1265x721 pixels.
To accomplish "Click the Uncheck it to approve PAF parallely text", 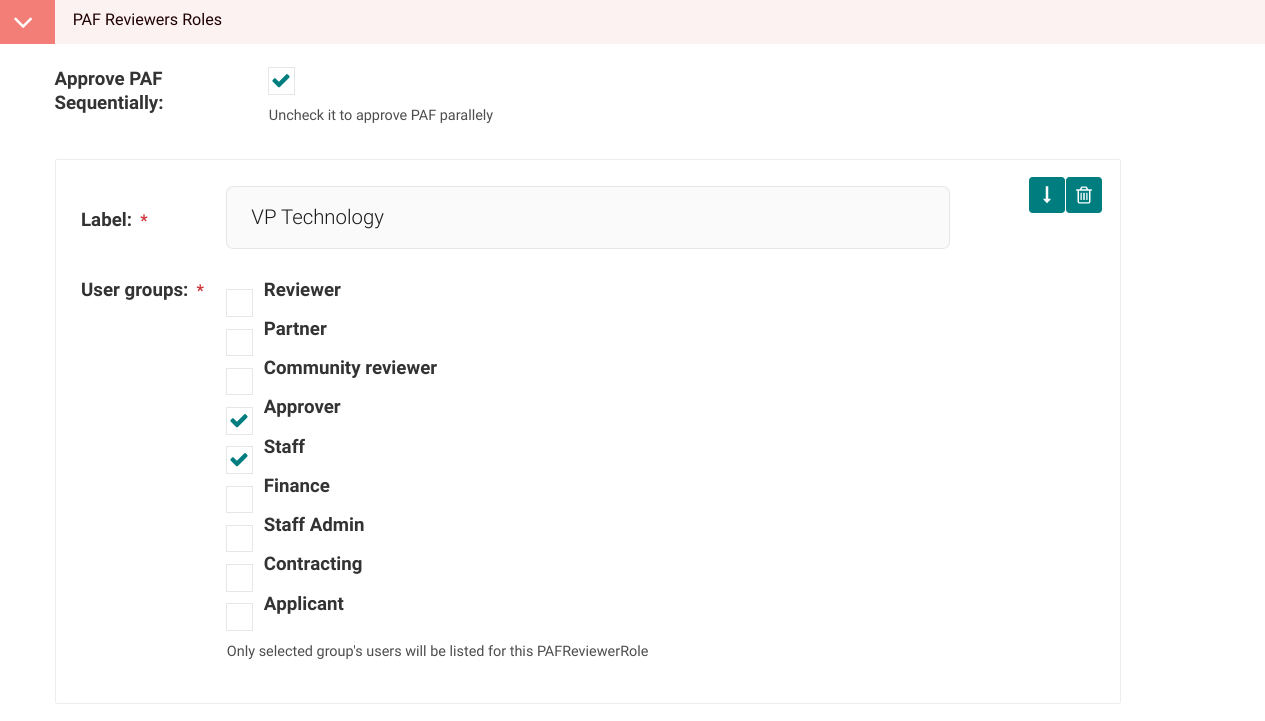I will pos(380,115).
